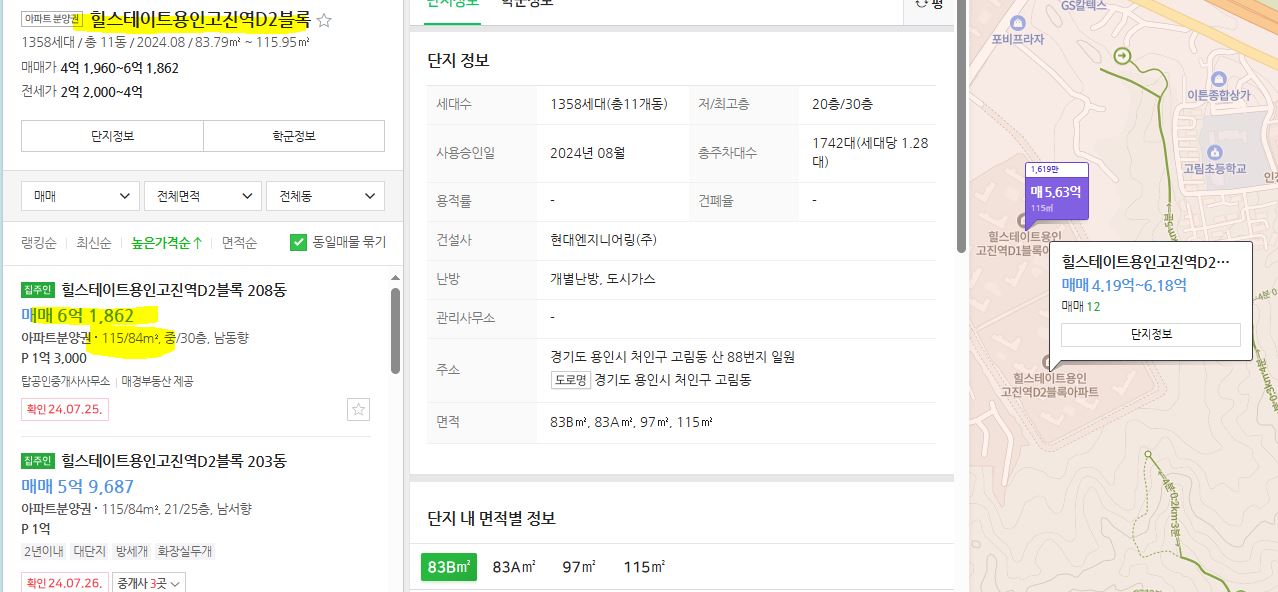Click the 매매 12 count in map popup
1278x592 pixels.
pyautogui.click(x=1080, y=306)
